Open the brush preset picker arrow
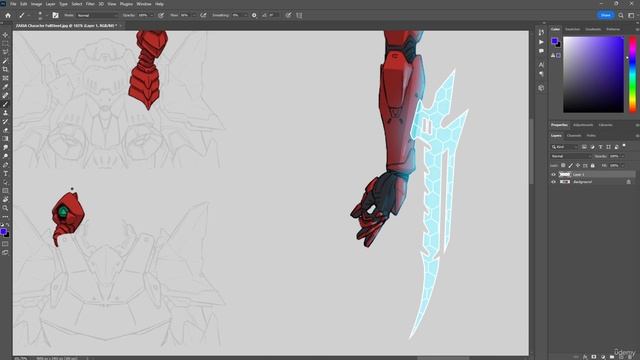 pyautogui.click(x=46, y=16)
